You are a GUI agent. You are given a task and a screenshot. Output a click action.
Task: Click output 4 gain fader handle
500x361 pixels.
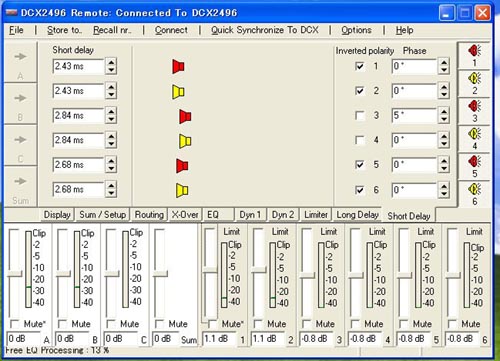click(x=356, y=276)
